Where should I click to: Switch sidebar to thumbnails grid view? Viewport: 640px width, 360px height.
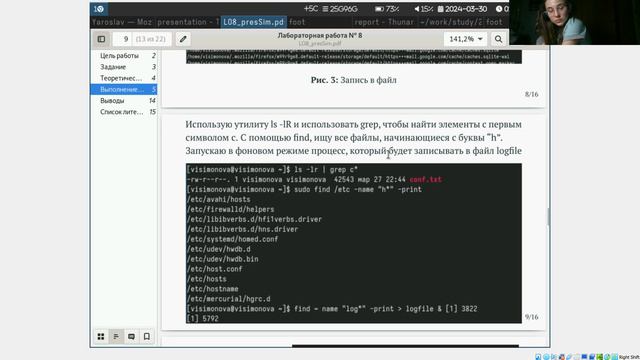[x=101, y=336]
